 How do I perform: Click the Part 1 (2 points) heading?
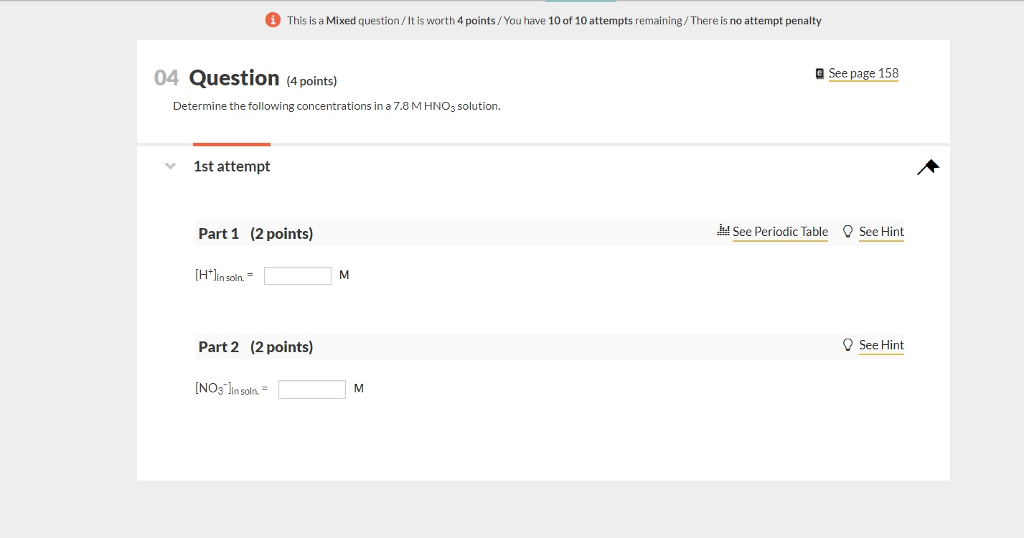coord(255,234)
